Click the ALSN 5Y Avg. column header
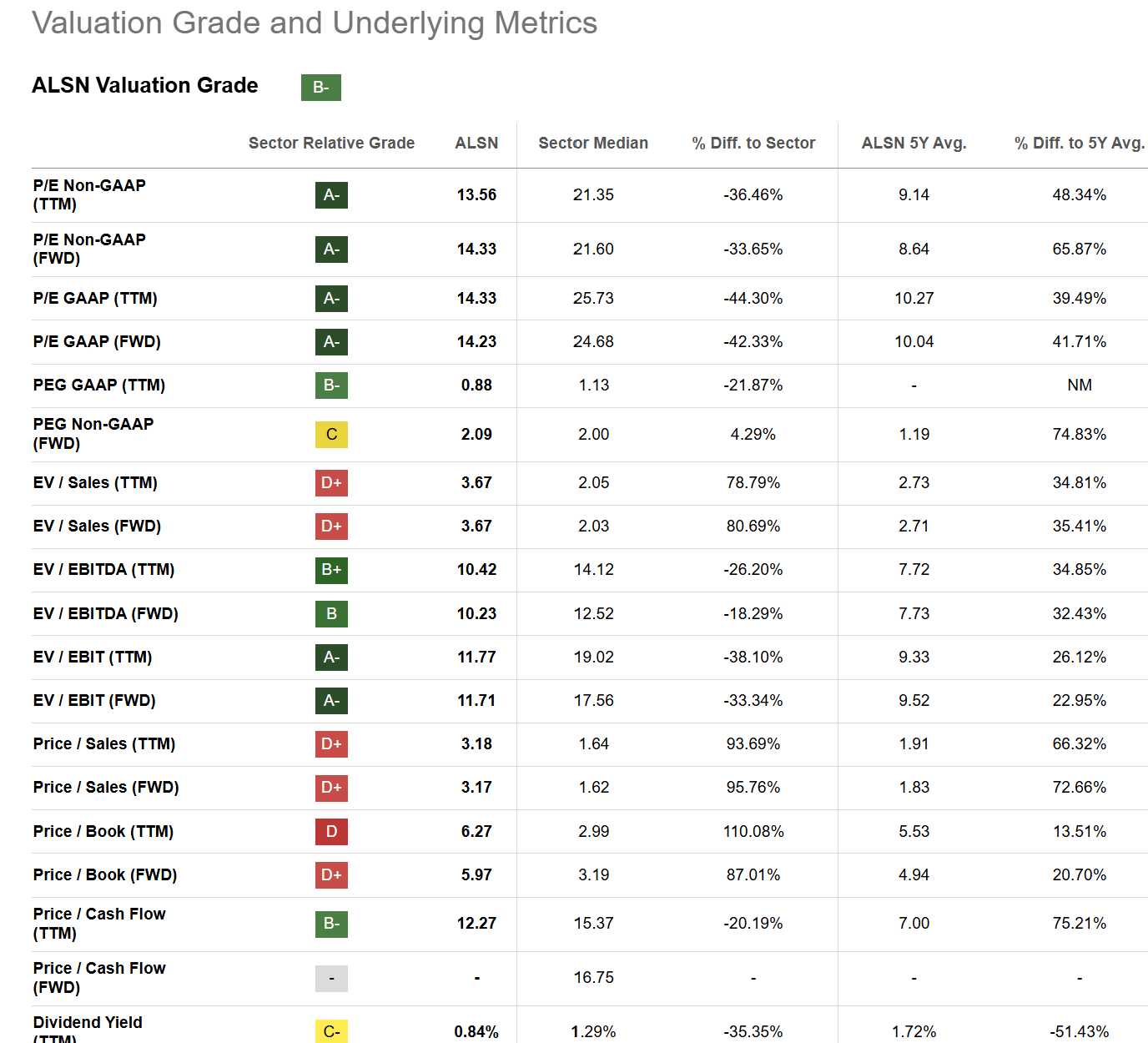The height and width of the screenshot is (1043, 1148). tap(914, 144)
